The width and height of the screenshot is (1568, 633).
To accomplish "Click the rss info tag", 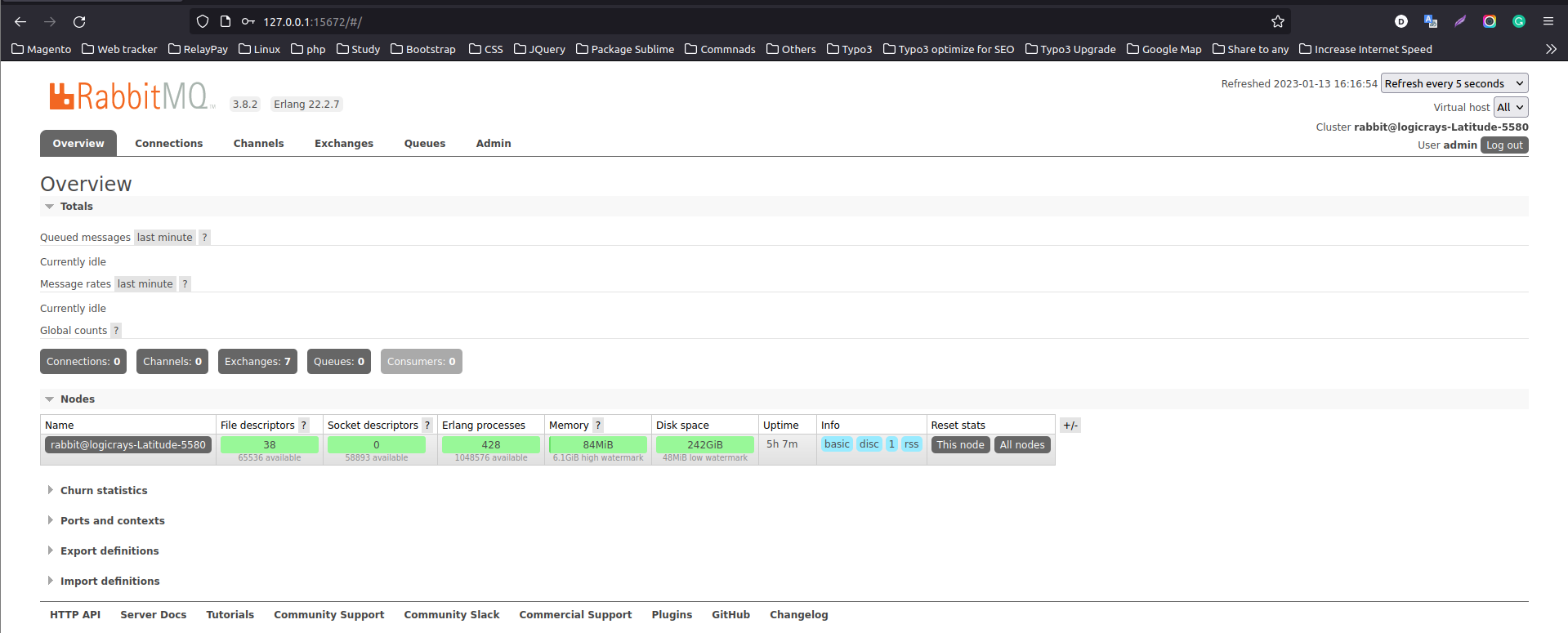I will 912,444.
